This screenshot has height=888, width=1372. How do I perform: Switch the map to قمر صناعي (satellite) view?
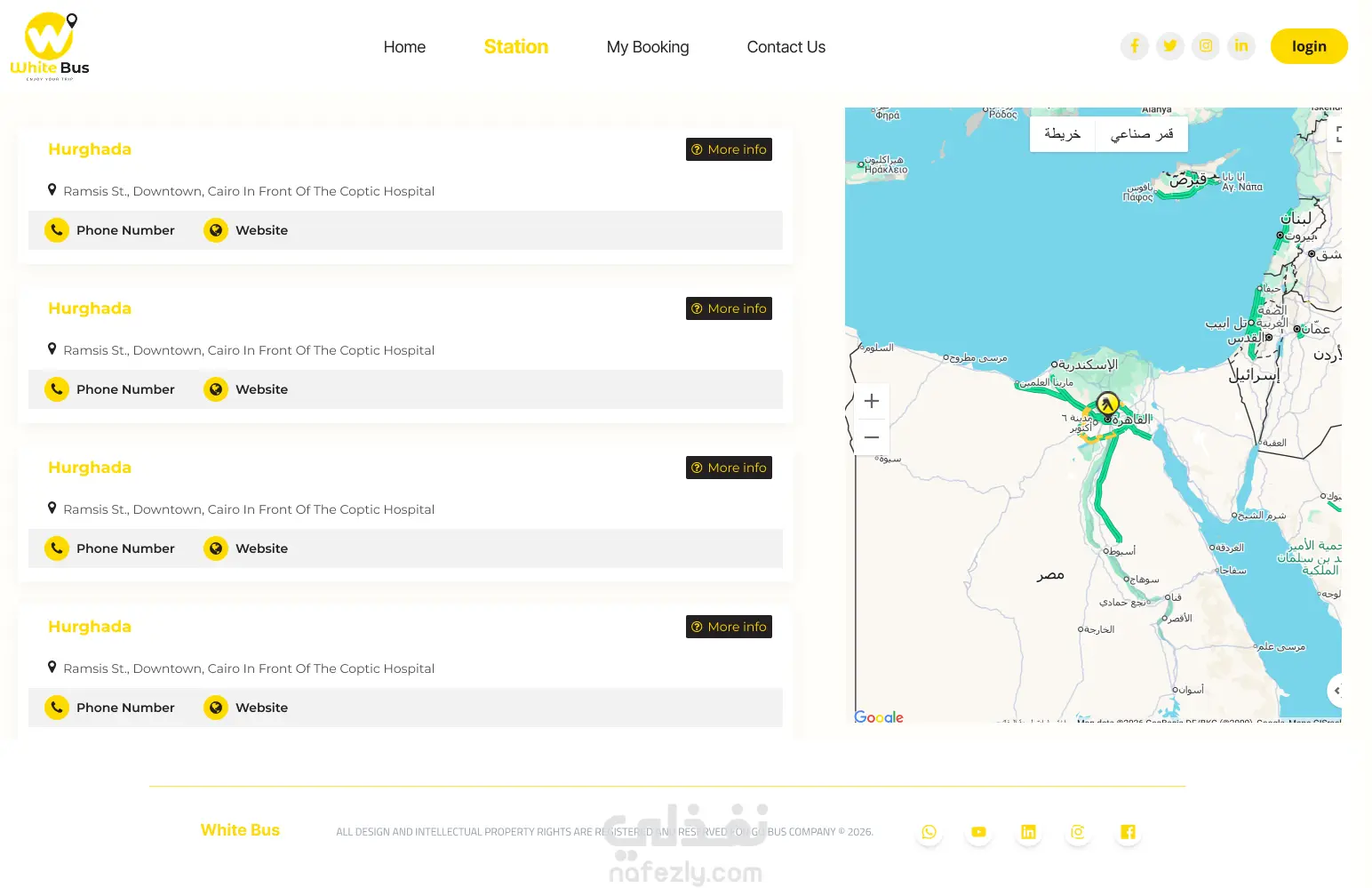pyautogui.click(x=1142, y=134)
